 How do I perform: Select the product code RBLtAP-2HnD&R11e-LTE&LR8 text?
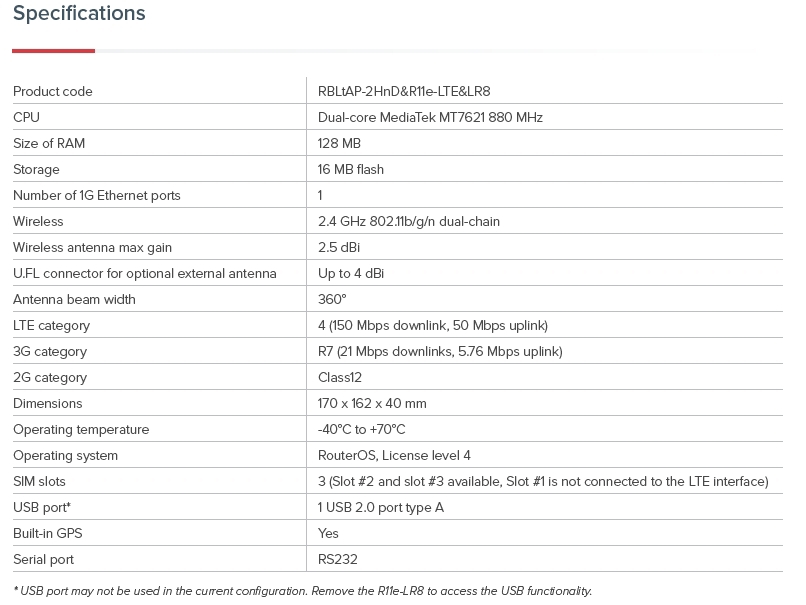(x=404, y=92)
